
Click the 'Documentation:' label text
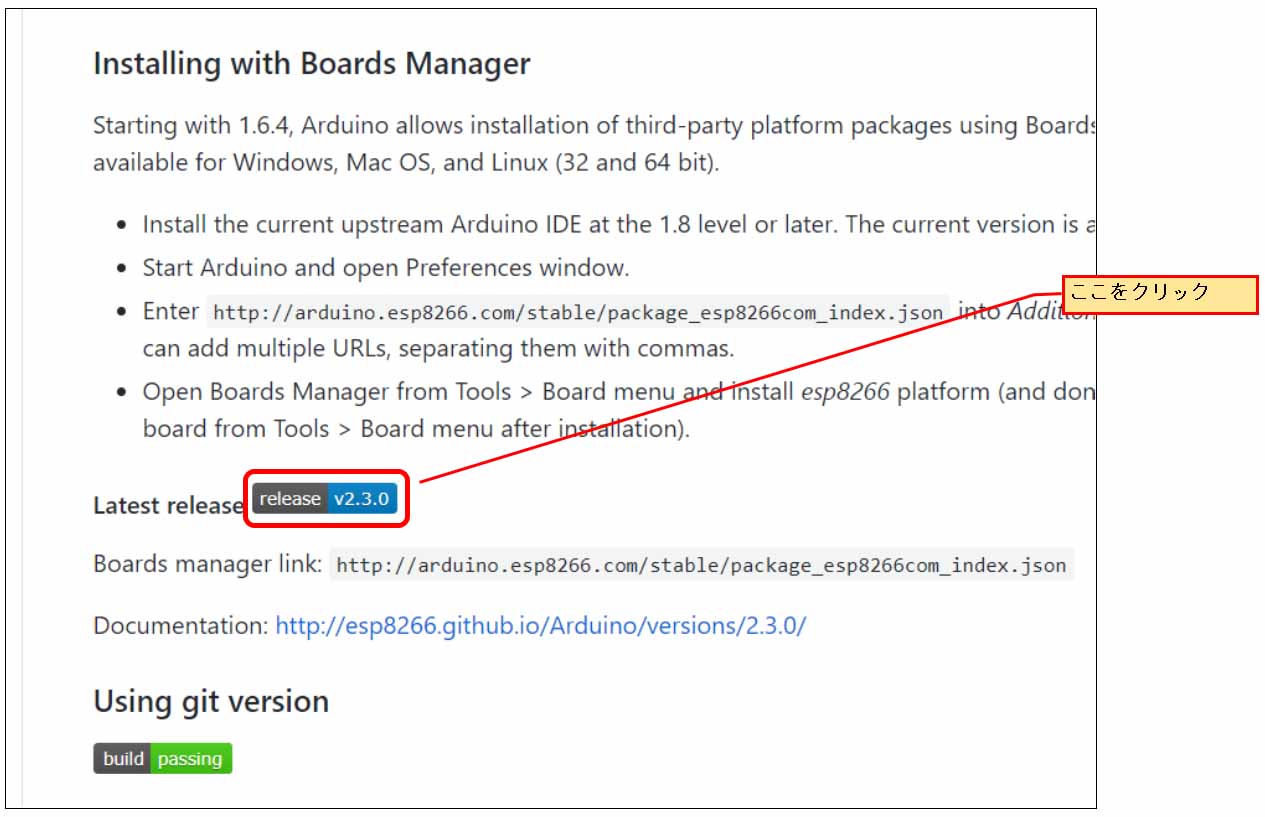point(181,626)
